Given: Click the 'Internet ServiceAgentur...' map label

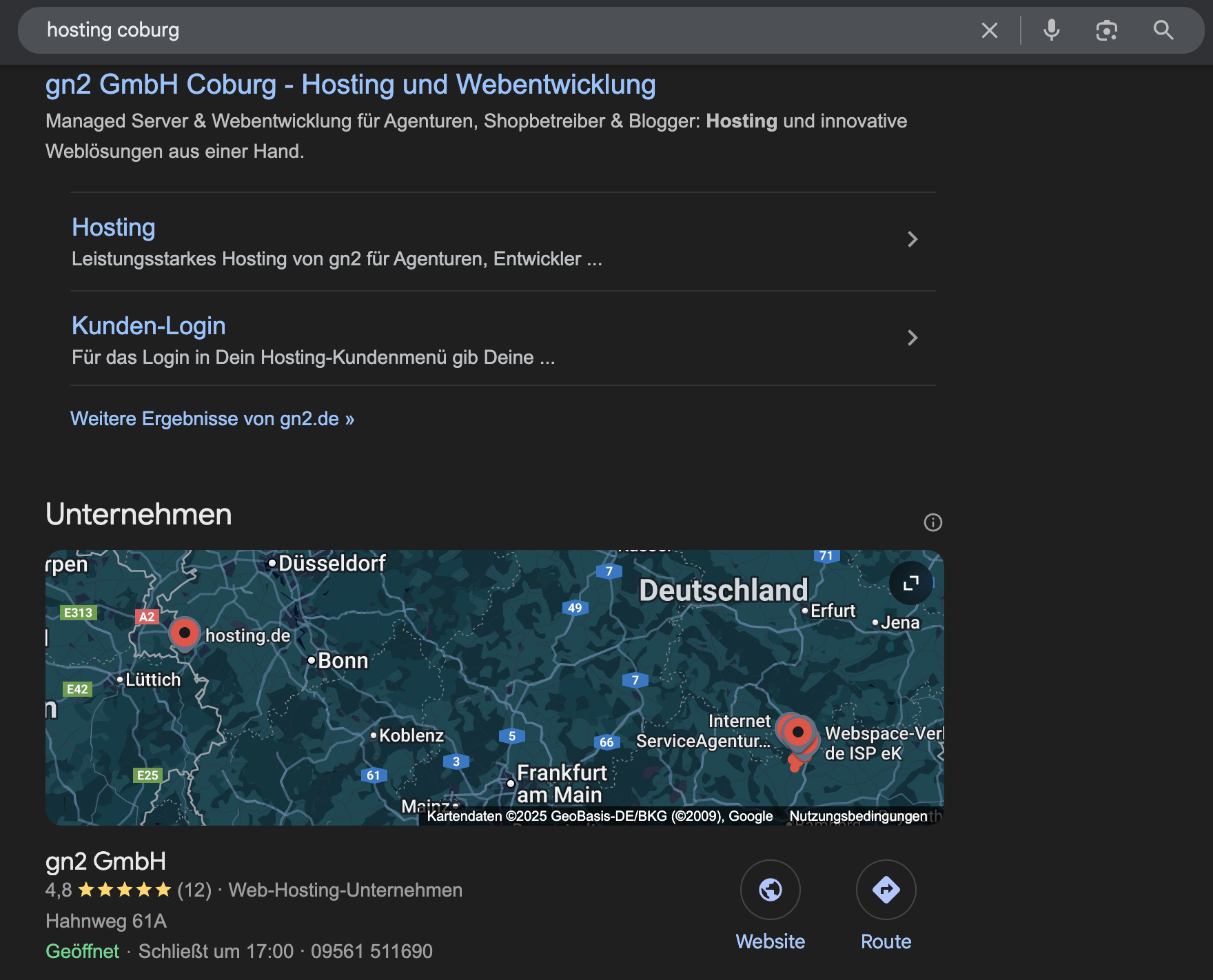Looking at the screenshot, I should point(703,731).
